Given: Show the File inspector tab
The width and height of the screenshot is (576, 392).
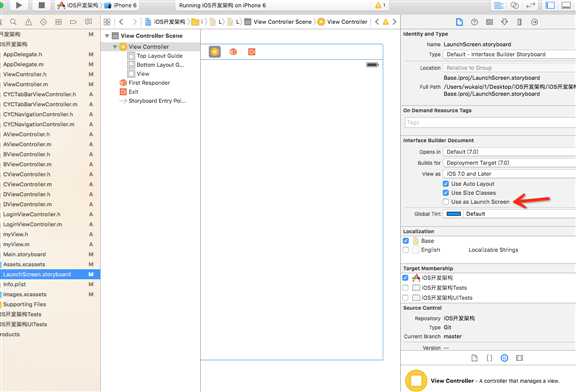Looking at the screenshot, I should click(459, 22).
